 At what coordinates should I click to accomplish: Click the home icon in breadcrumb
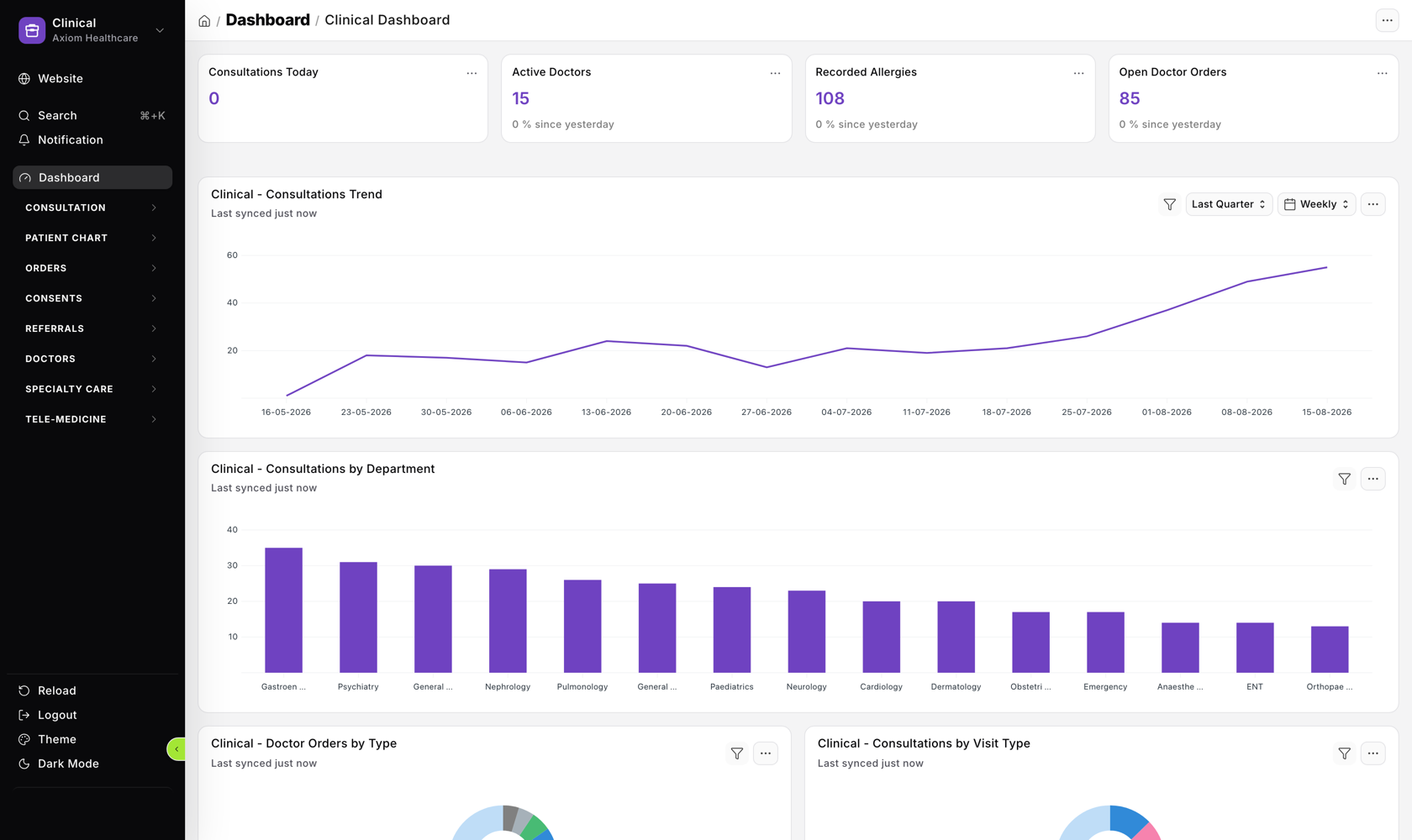point(204,21)
